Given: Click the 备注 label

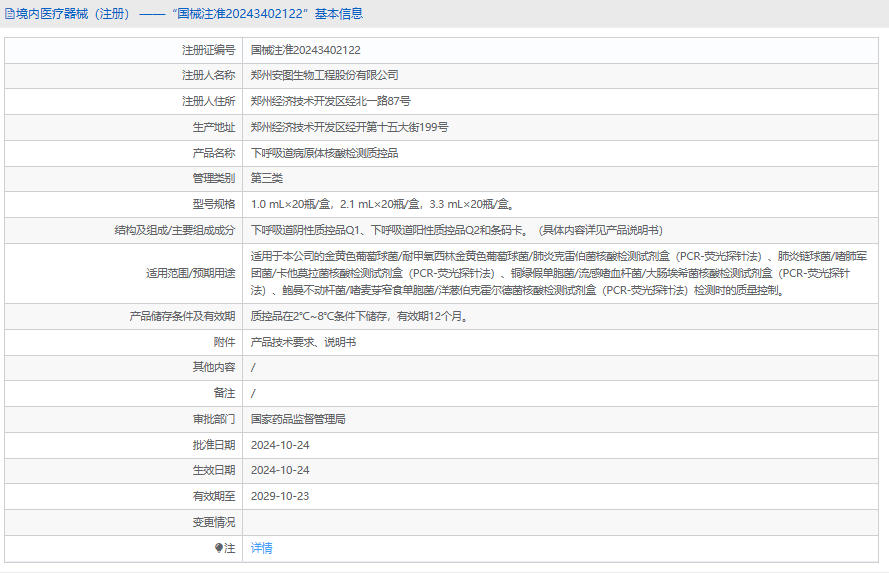Looking at the screenshot, I should [225, 393].
